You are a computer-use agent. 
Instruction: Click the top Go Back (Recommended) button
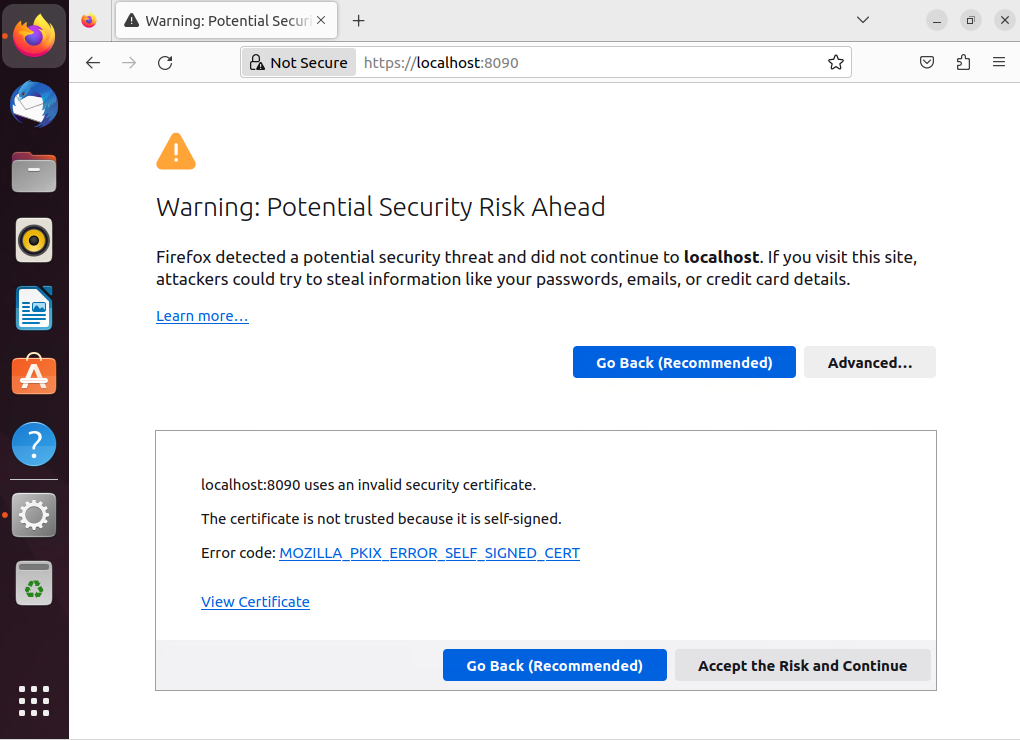684,362
